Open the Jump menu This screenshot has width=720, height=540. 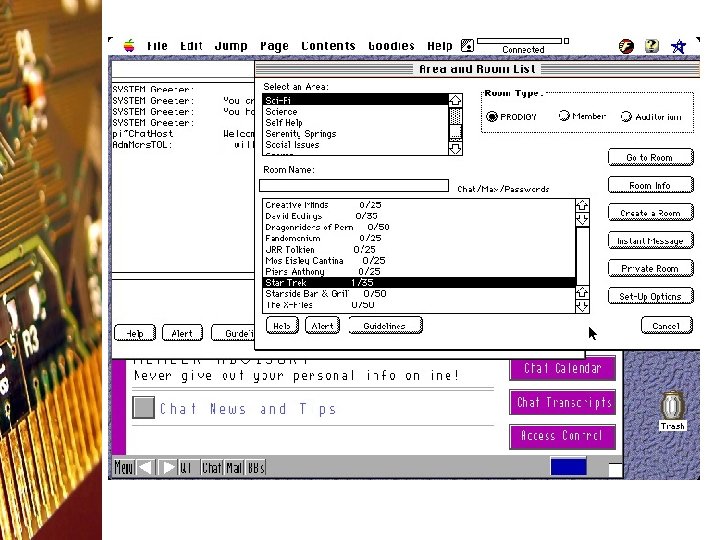coord(231,46)
